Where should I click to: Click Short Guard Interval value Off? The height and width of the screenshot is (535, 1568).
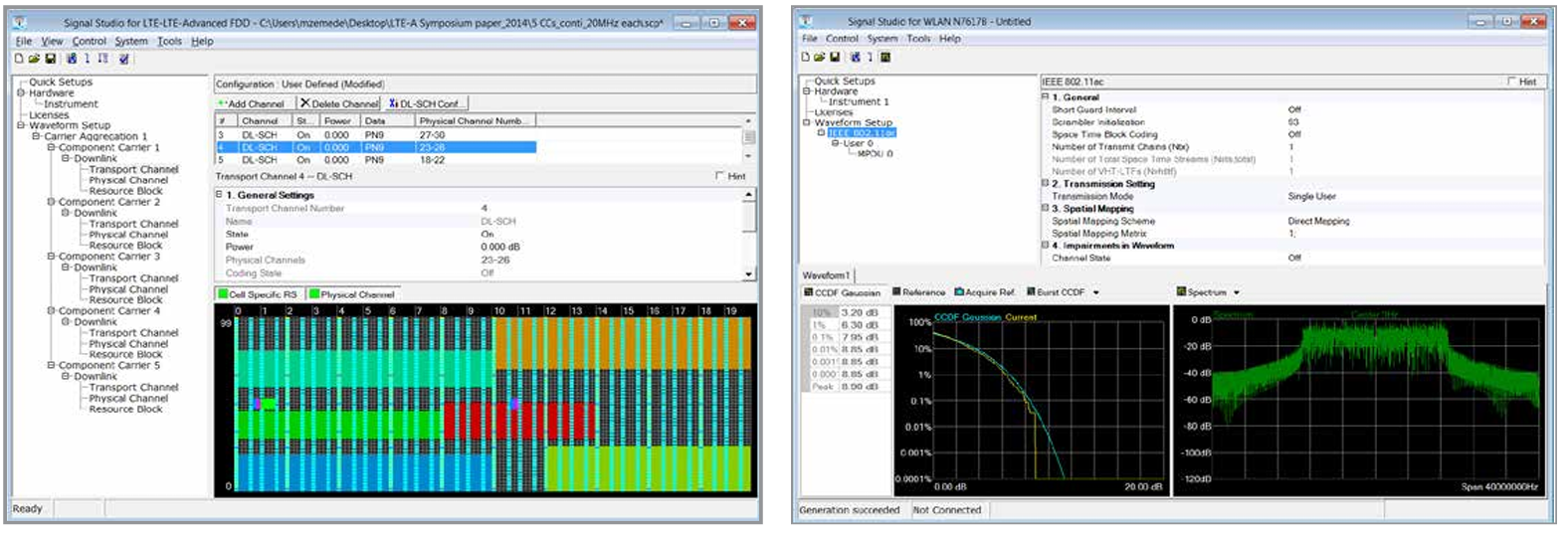(1294, 109)
